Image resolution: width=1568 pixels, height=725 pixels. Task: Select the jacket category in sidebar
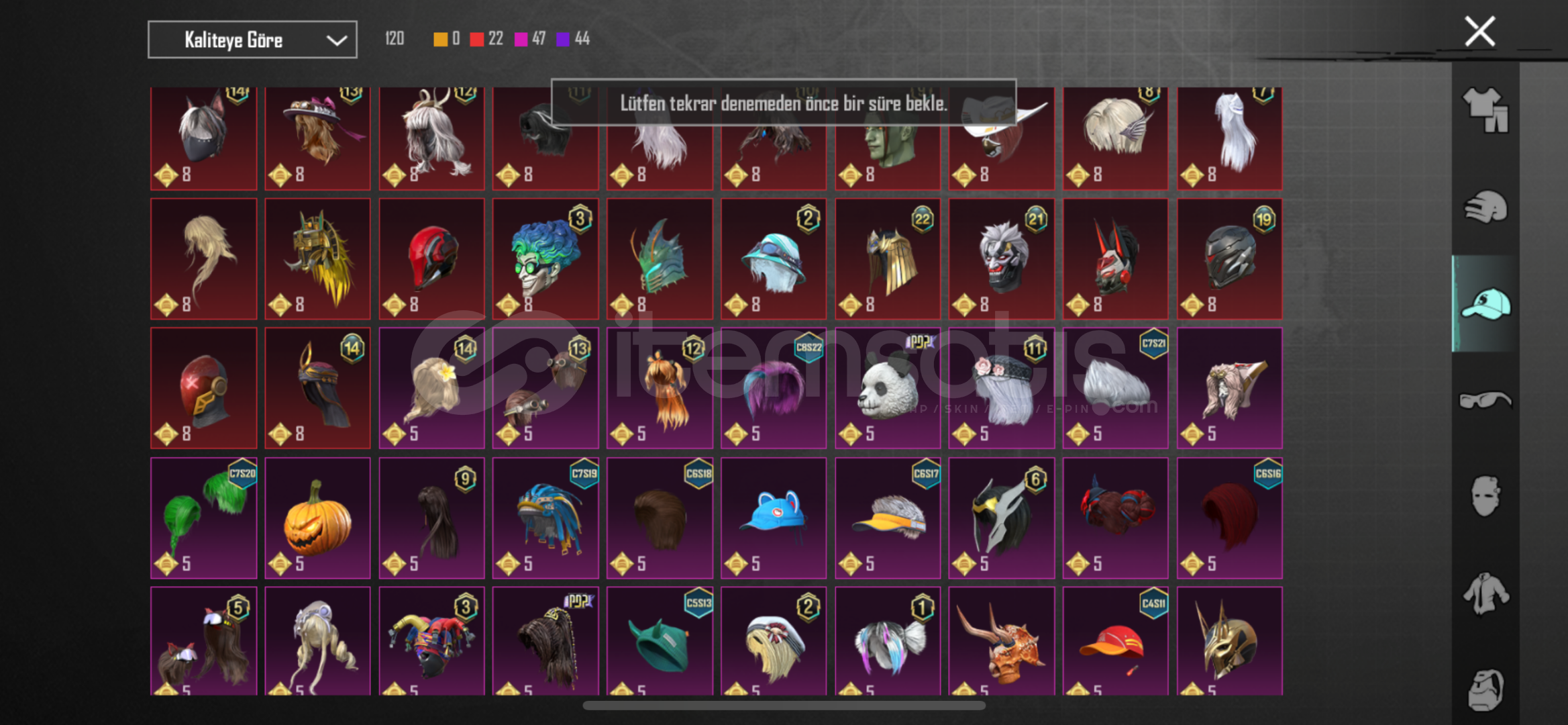click(x=1485, y=593)
